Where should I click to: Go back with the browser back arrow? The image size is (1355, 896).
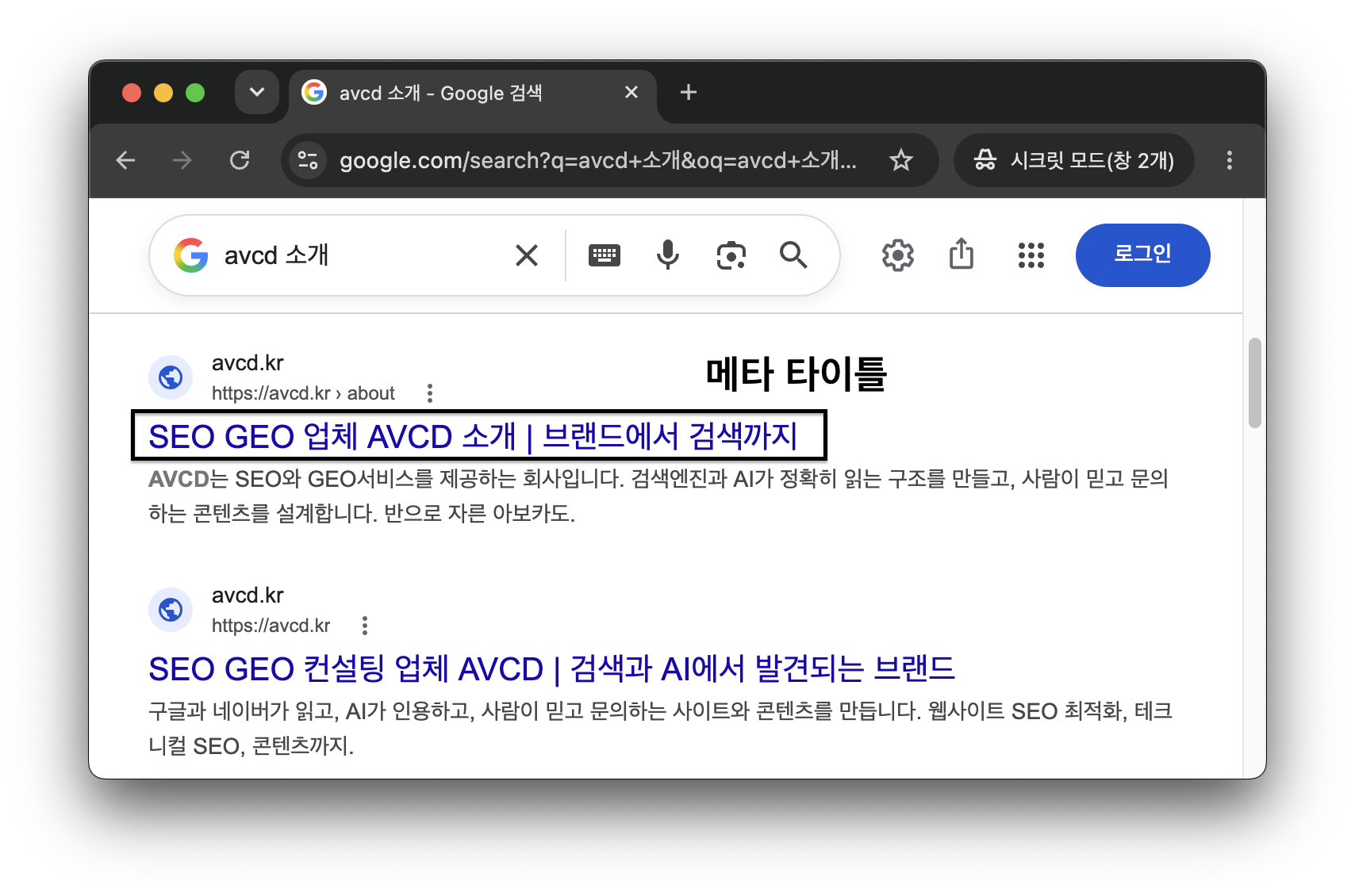pos(126,161)
